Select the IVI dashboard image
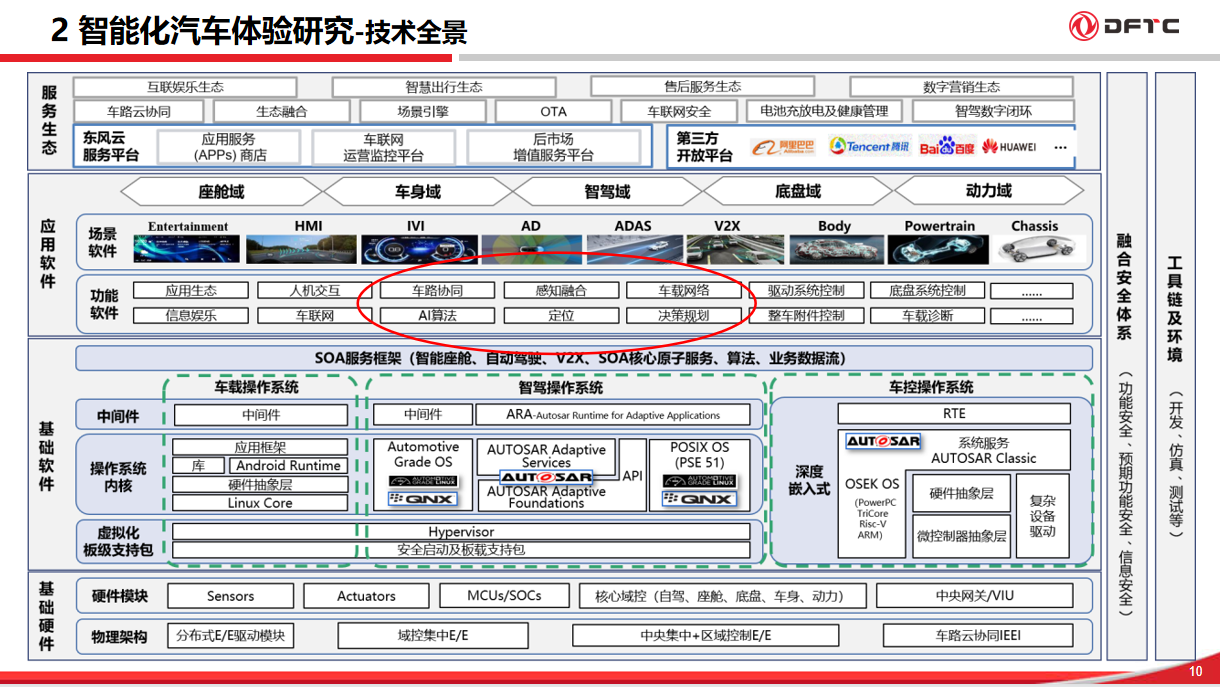 [417, 248]
